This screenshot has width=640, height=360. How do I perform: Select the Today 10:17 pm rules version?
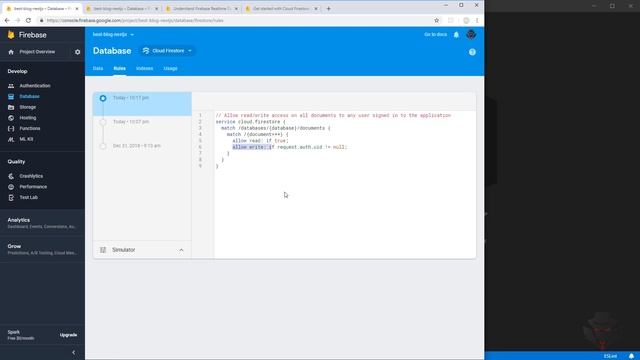(142, 104)
